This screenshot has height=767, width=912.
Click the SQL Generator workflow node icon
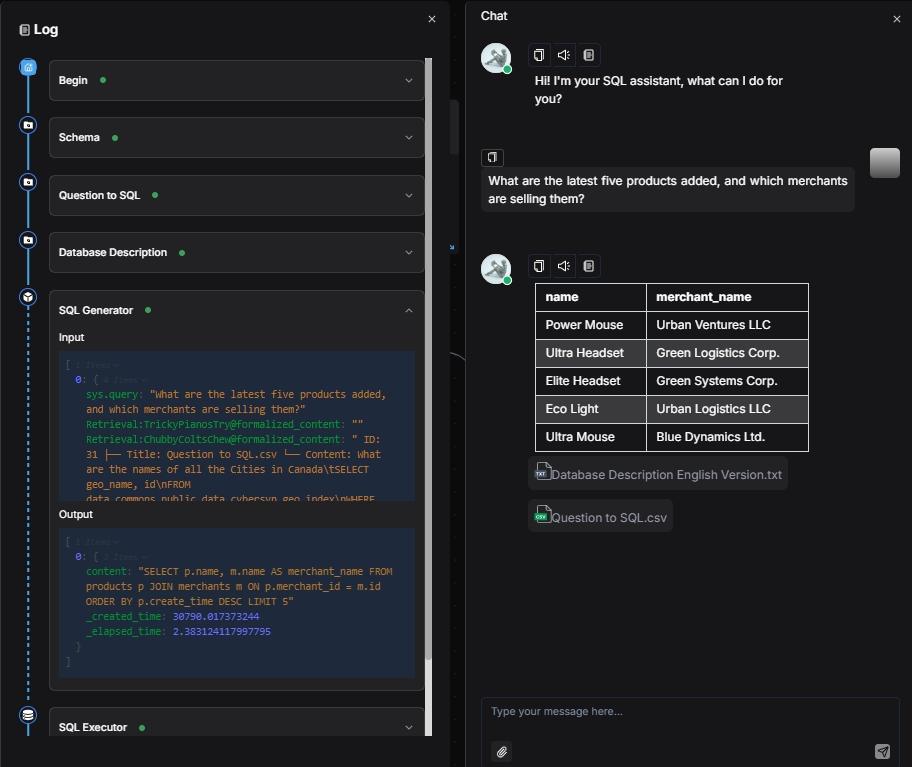28,296
